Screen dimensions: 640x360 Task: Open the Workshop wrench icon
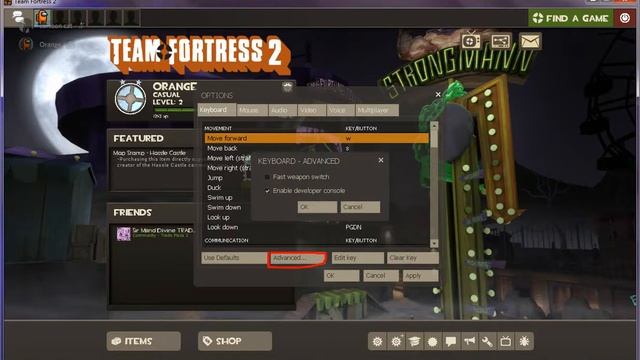[487, 341]
